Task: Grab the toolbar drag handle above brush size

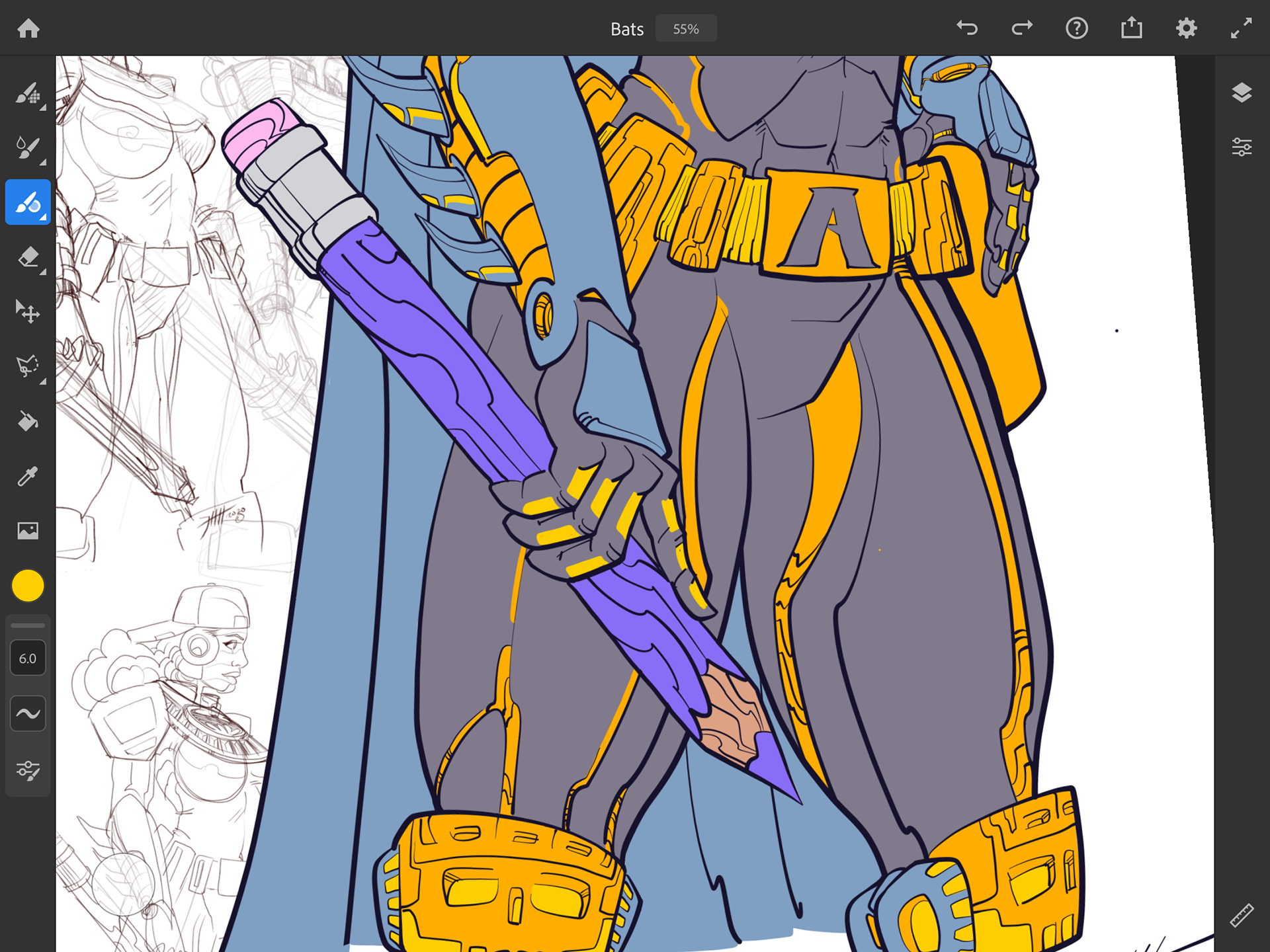Action: pyautogui.click(x=28, y=625)
